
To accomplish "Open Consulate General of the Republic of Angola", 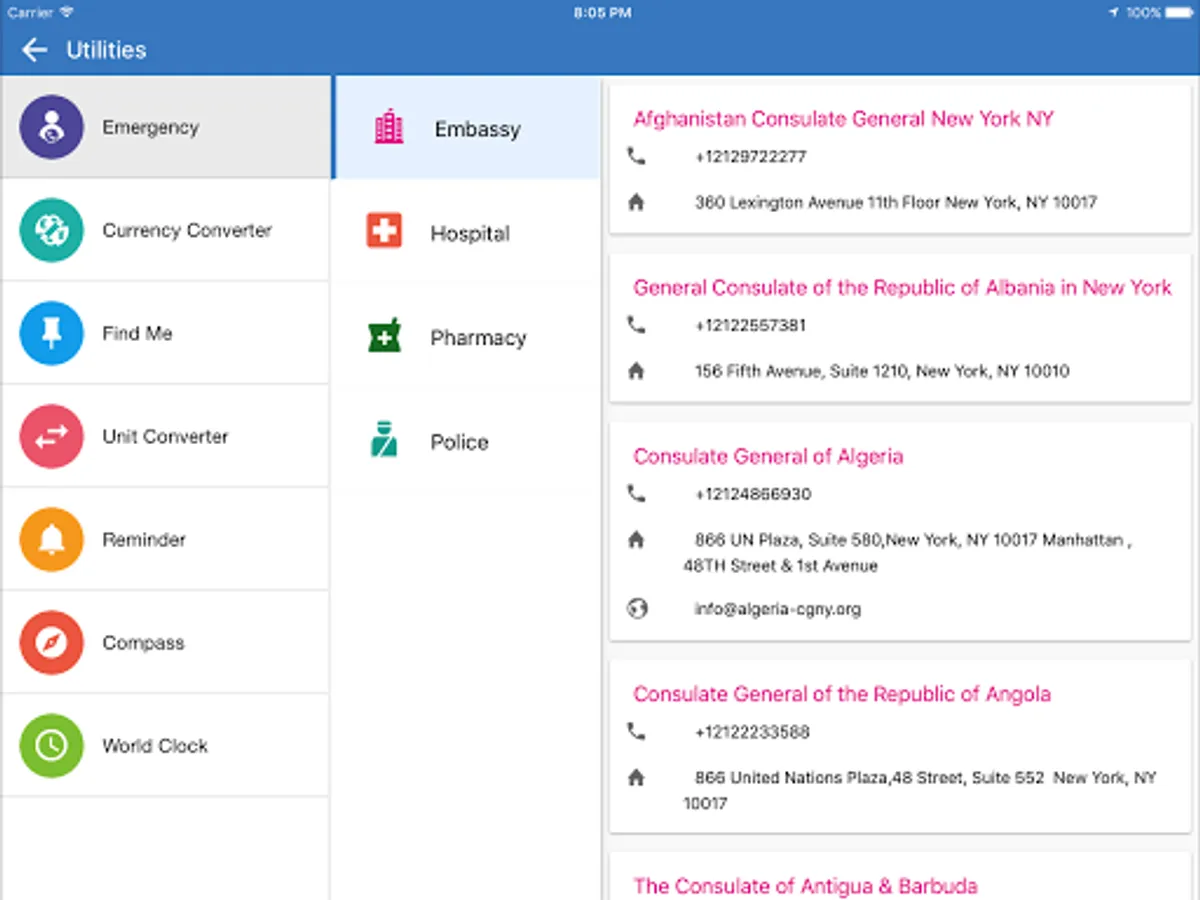I will pyautogui.click(x=841, y=693).
